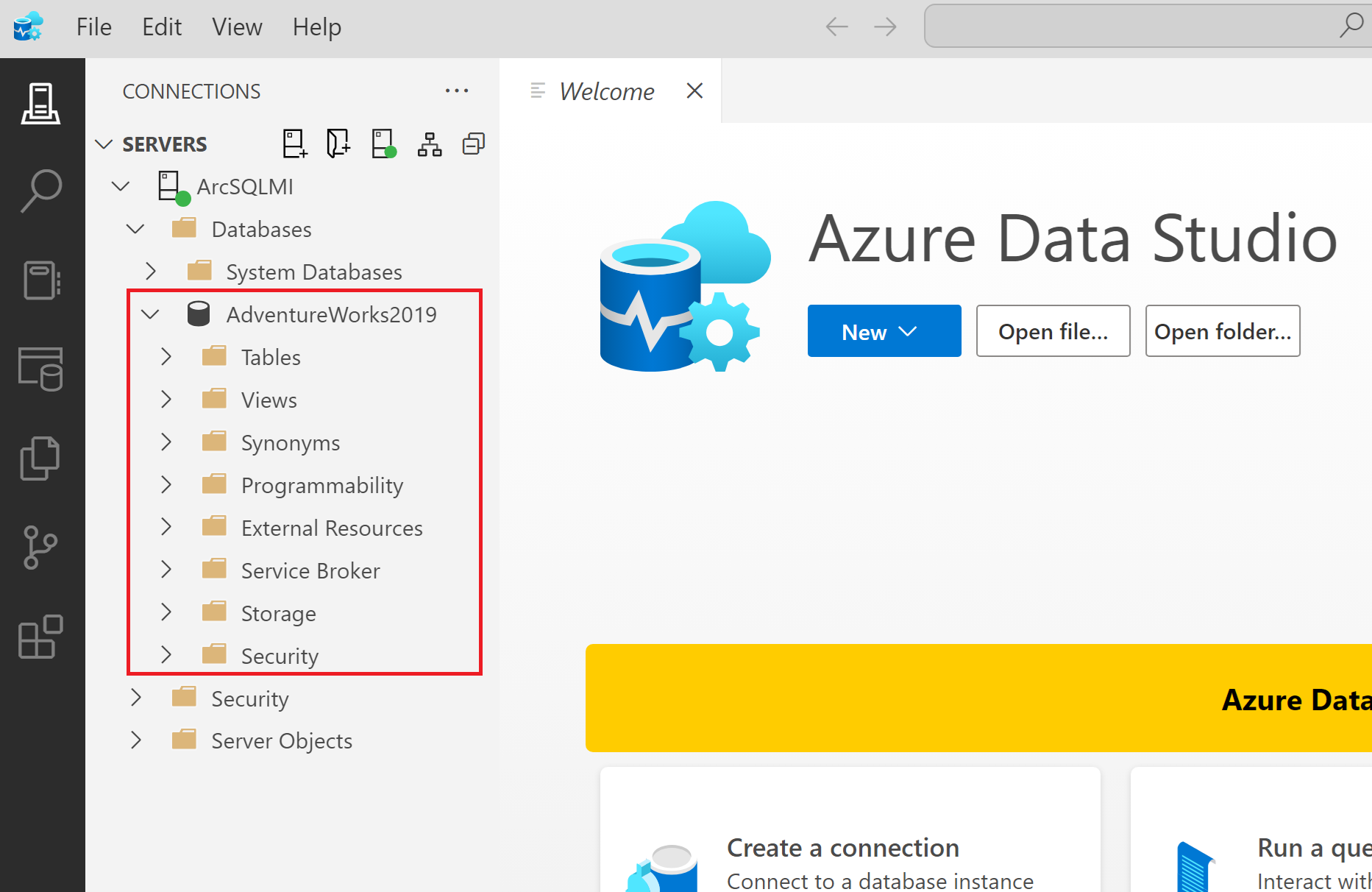Click the Azure Arc controller tree icon
1372x892 pixels.
[x=430, y=144]
